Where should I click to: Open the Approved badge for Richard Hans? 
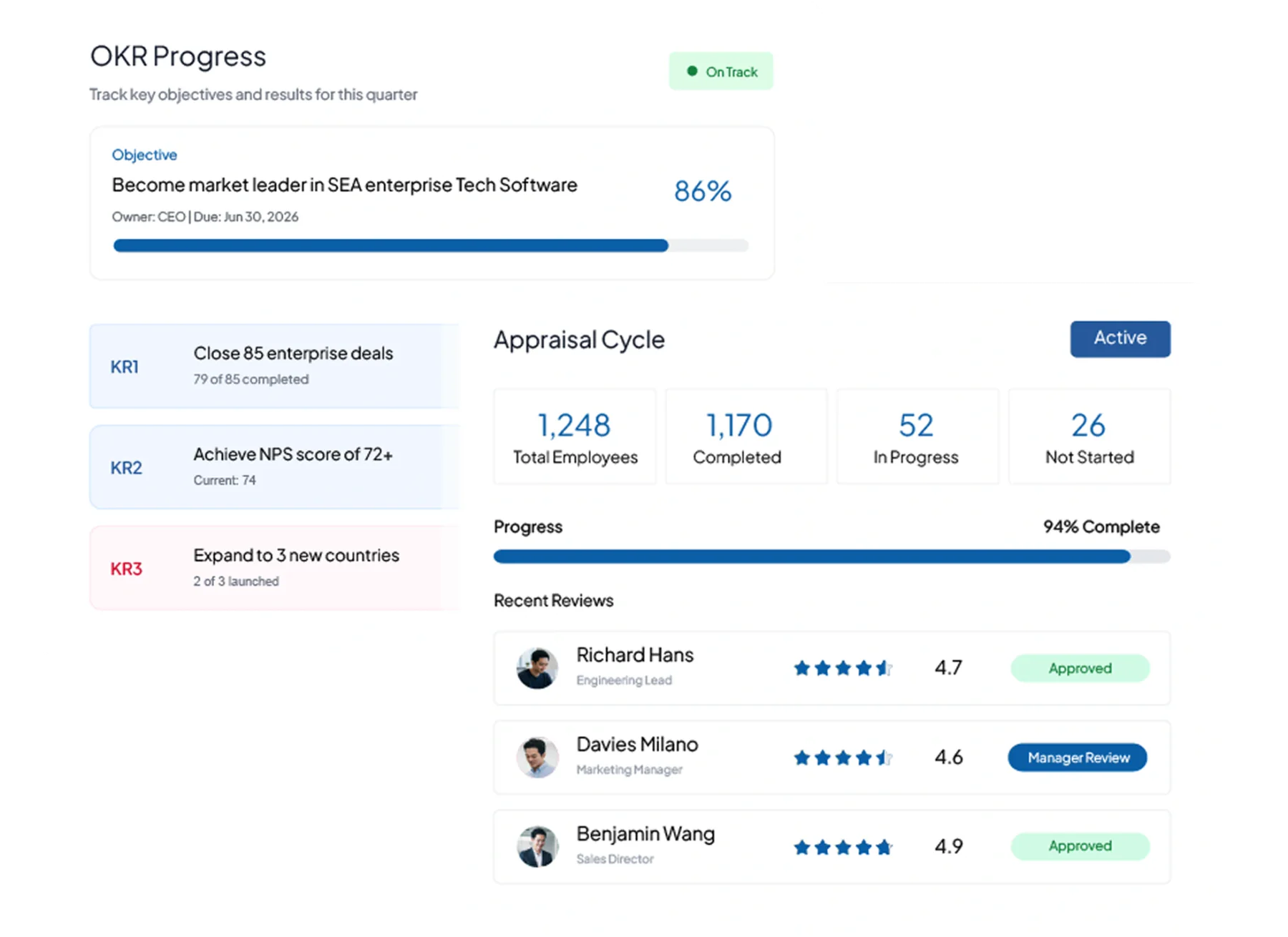[x=1080, y=668]
